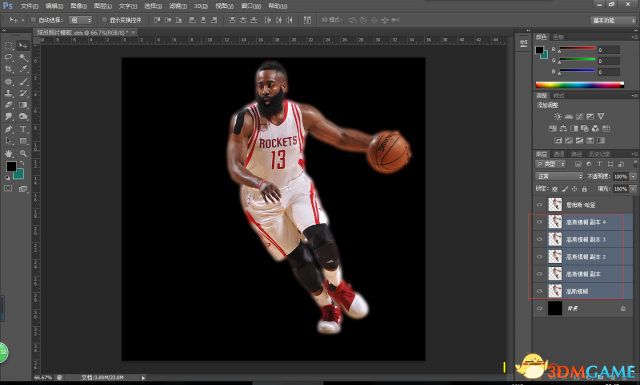Select the Rectangular Marquee tool

coord(9,45)
